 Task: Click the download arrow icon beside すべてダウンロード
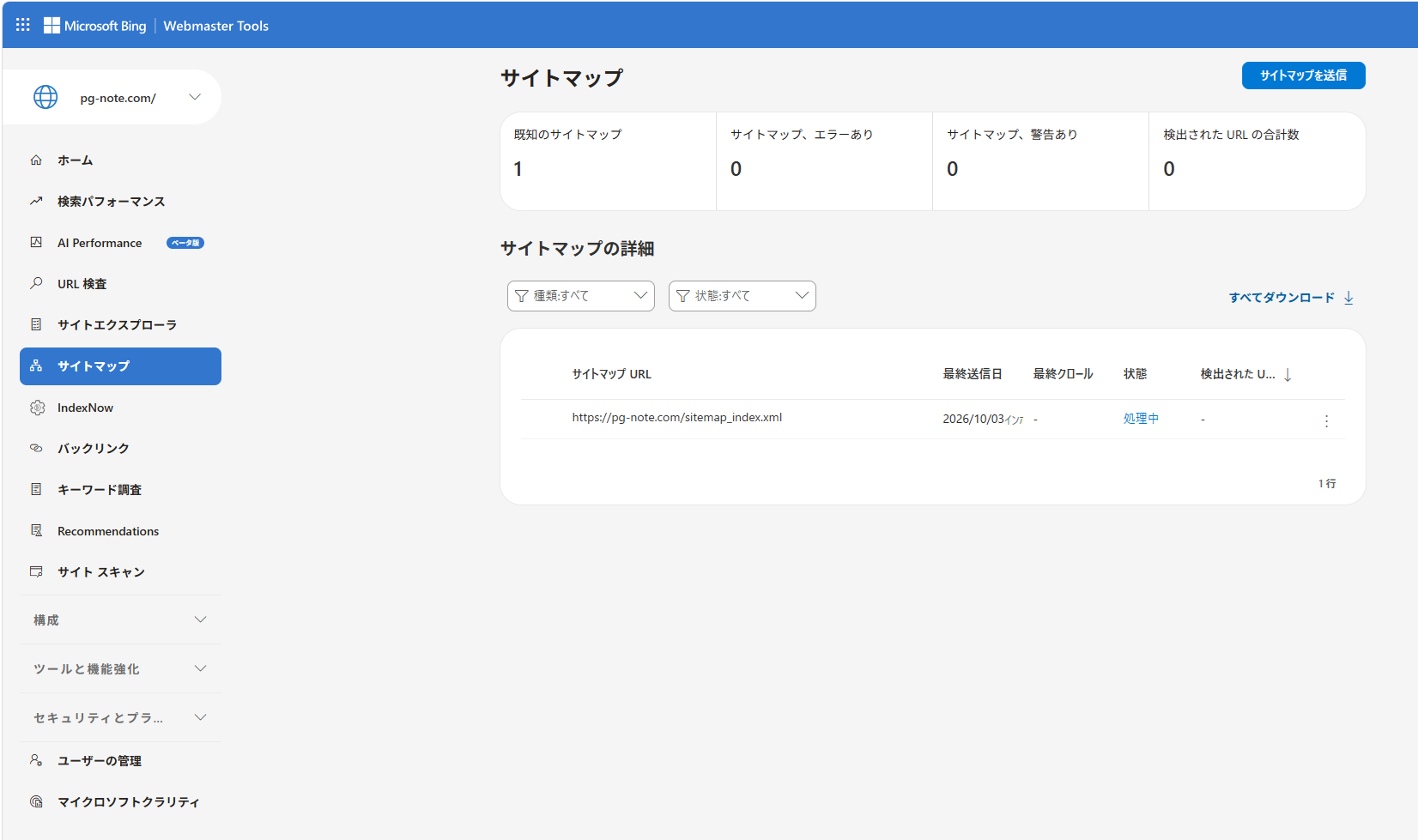pos(1348,298)
